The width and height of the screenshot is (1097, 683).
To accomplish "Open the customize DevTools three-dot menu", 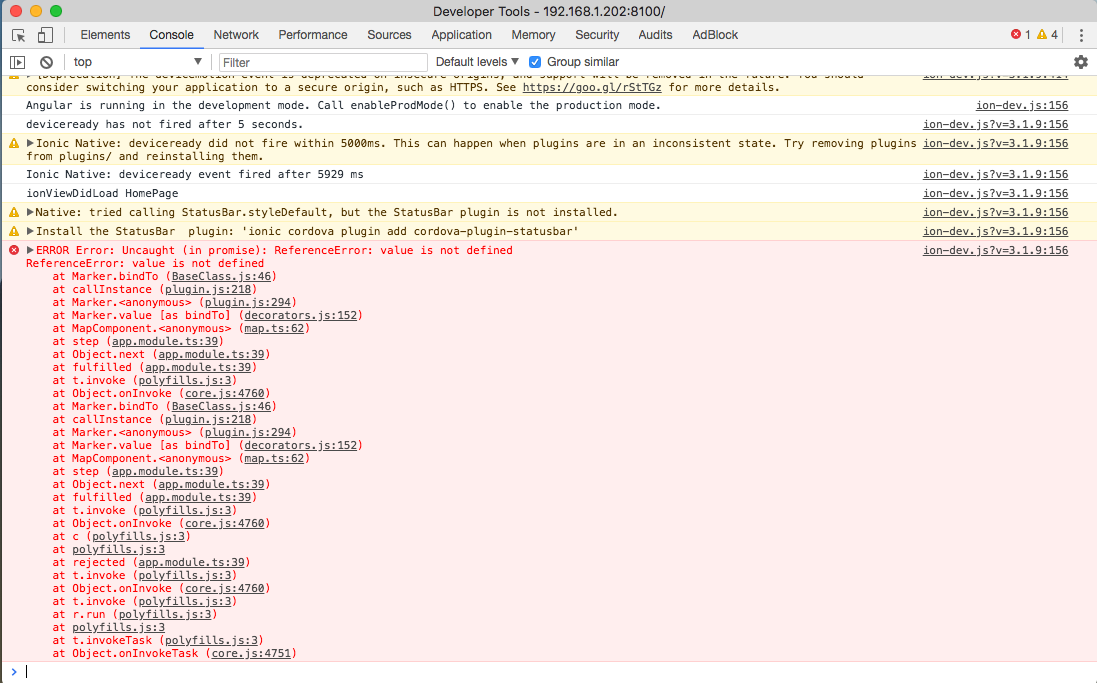I will click(1082, 34).
